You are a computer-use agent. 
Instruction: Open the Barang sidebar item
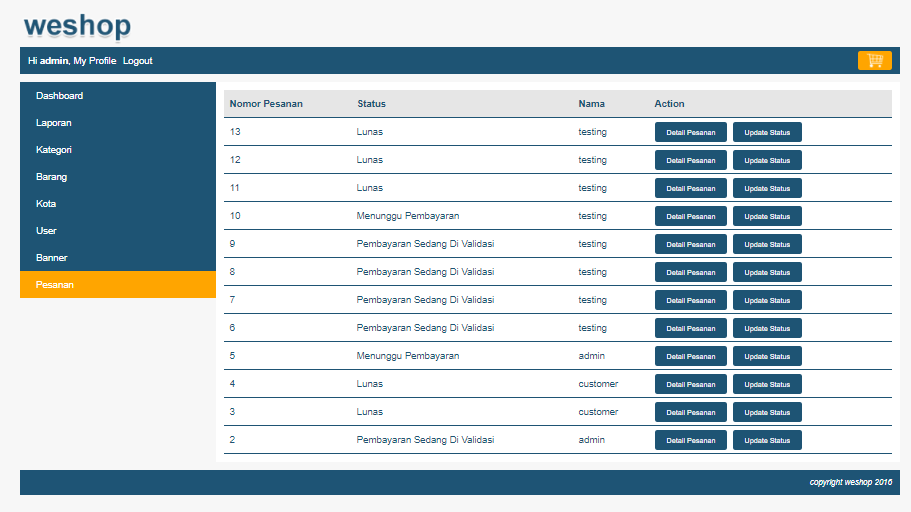[118, 177]
